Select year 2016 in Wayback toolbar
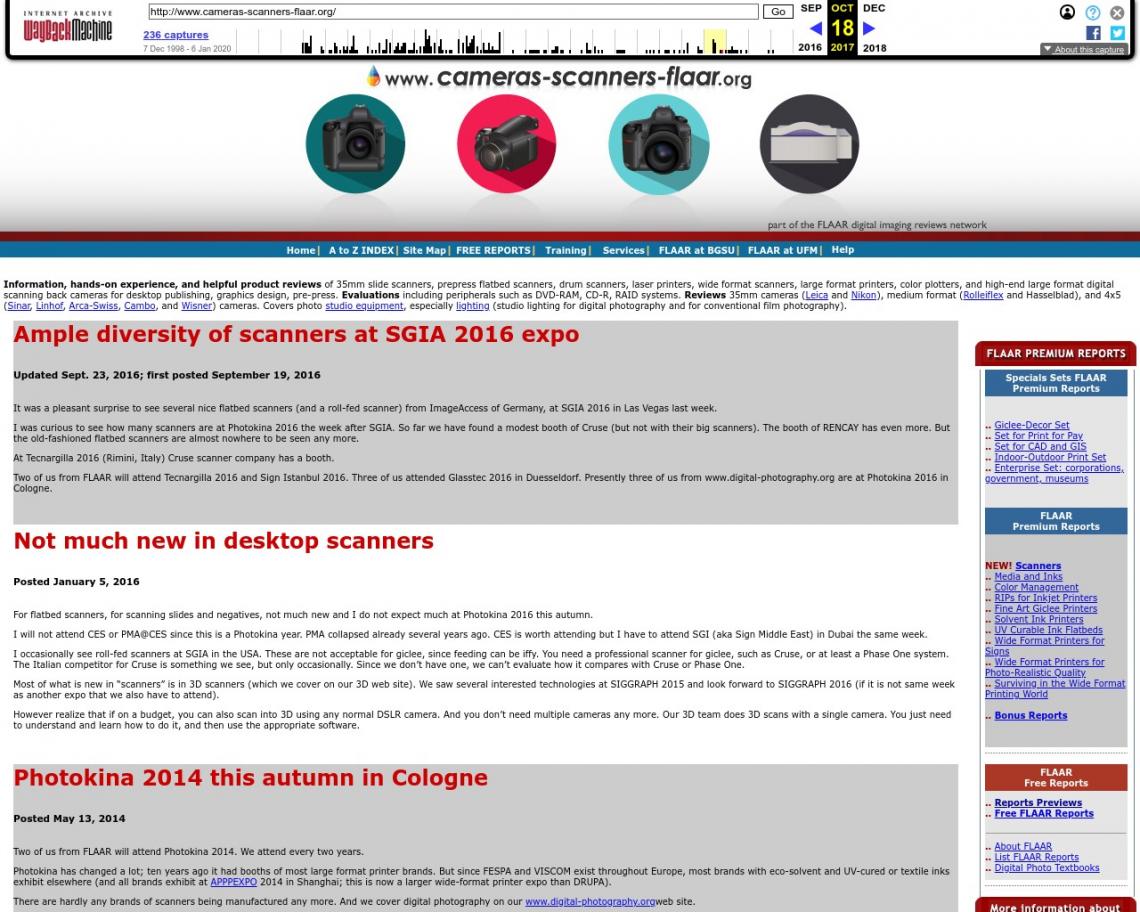Image resolution: width=1140 pixels, height=912 pixels. [x=810, y=48]
